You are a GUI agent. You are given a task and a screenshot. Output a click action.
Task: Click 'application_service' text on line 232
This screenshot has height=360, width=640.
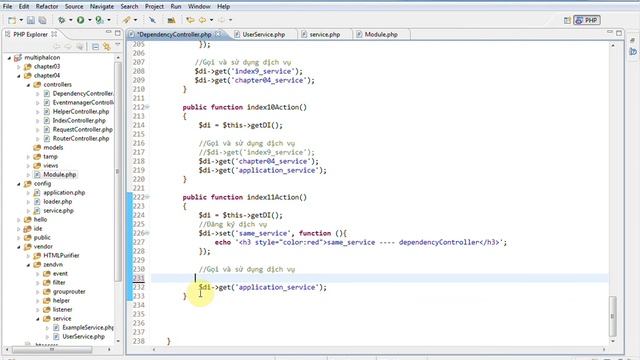point(277,287)
